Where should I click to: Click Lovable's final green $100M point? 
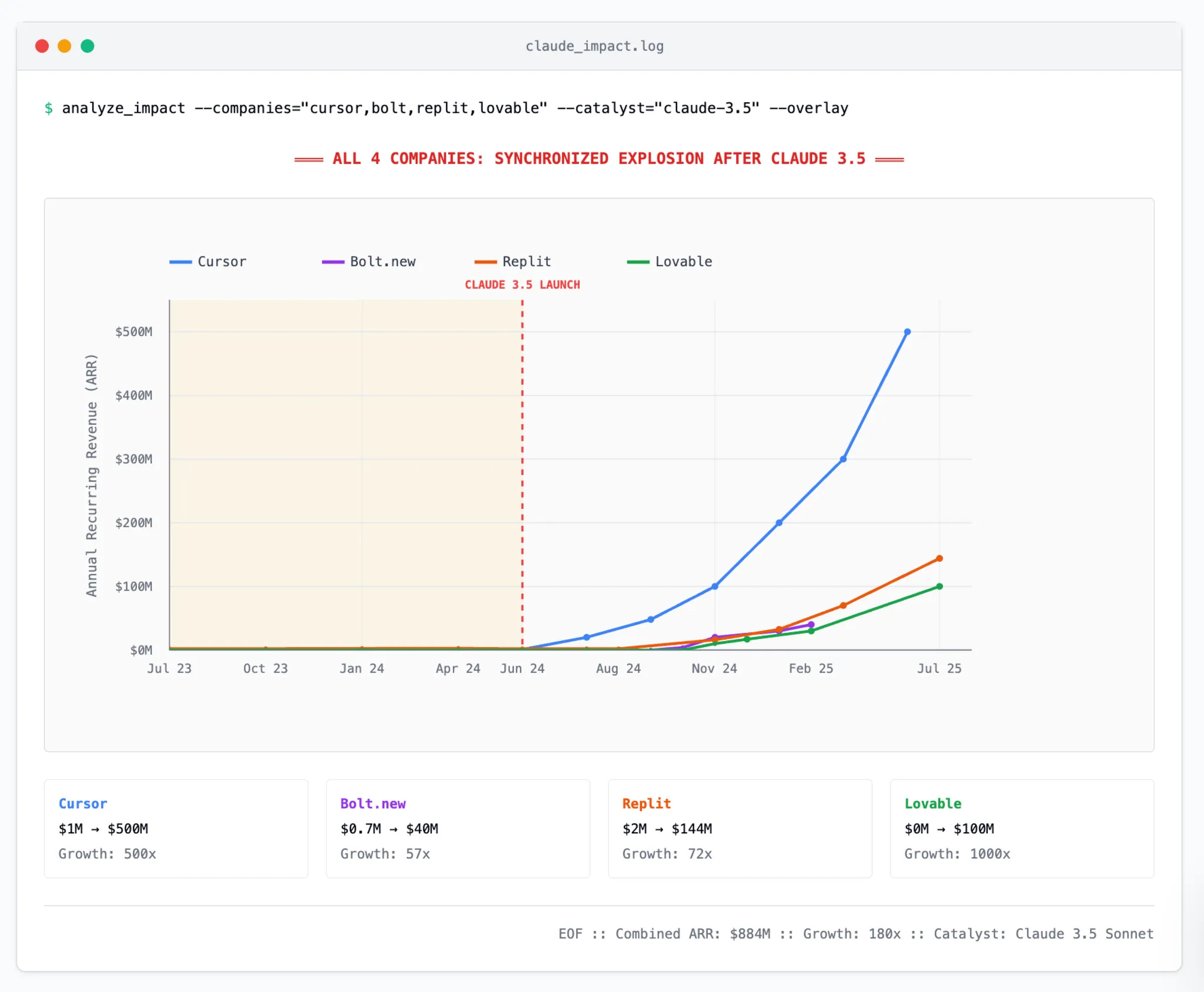[939, 587]
